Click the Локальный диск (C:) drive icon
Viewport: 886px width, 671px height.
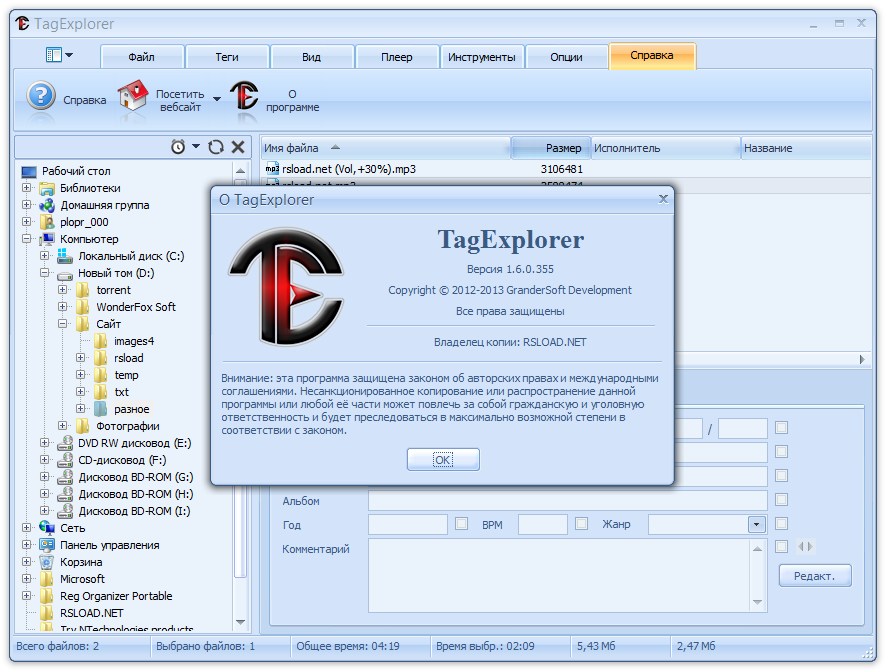[65, 256]
